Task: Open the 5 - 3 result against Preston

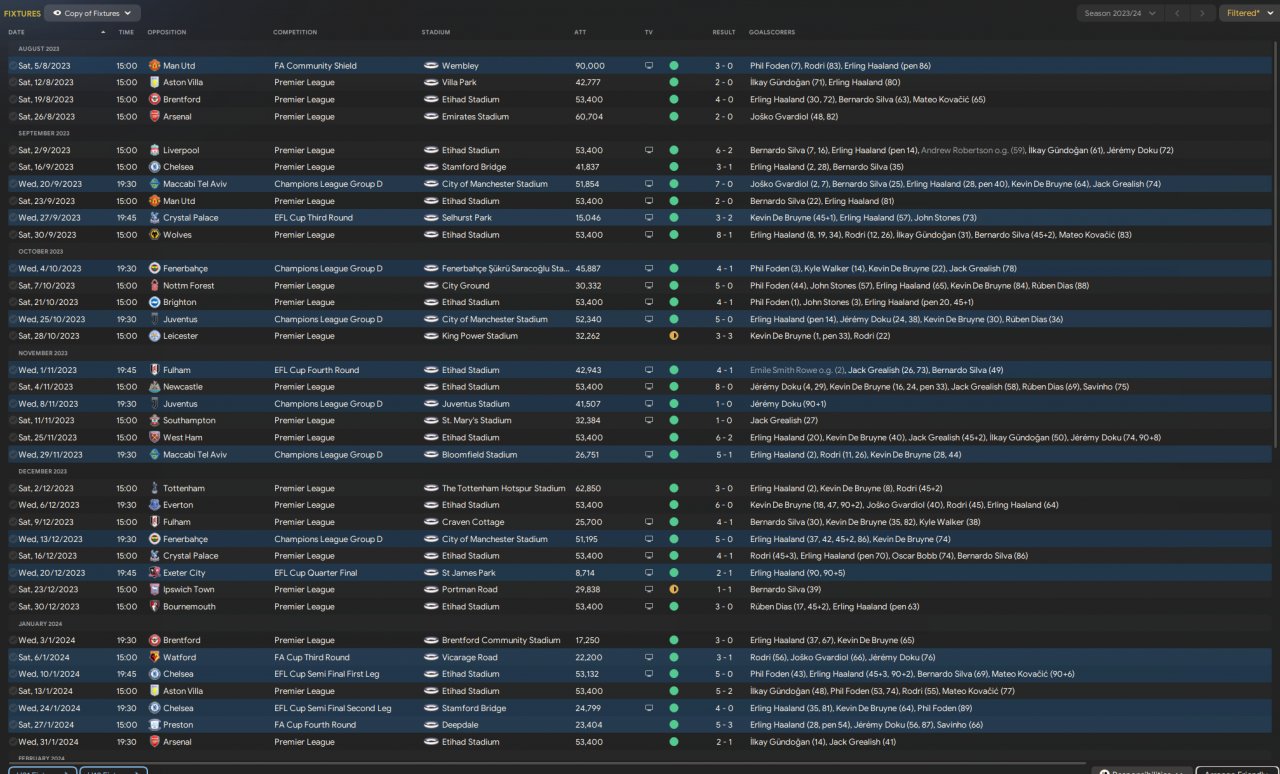Action: click(x=724, y=725)
